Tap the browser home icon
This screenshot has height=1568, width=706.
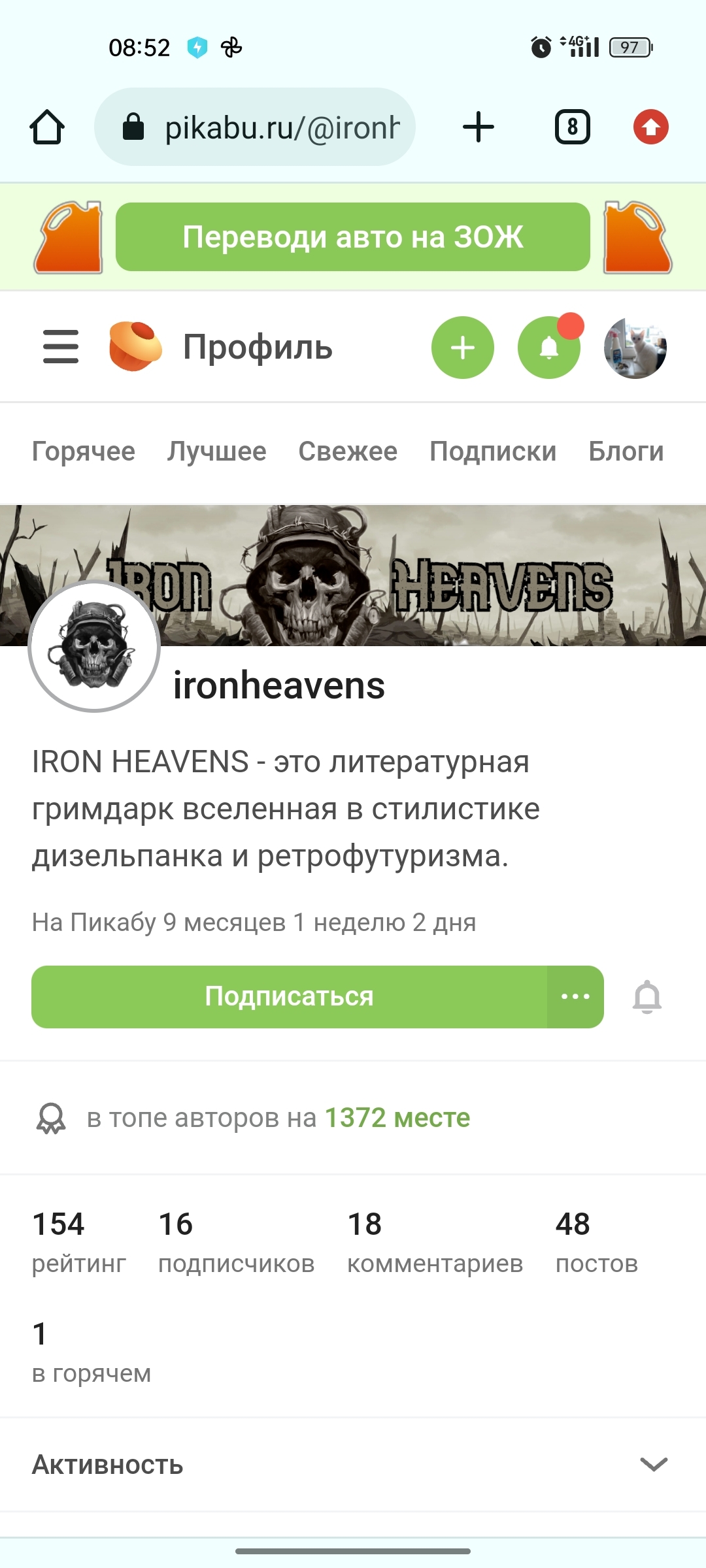pos(47,127)
